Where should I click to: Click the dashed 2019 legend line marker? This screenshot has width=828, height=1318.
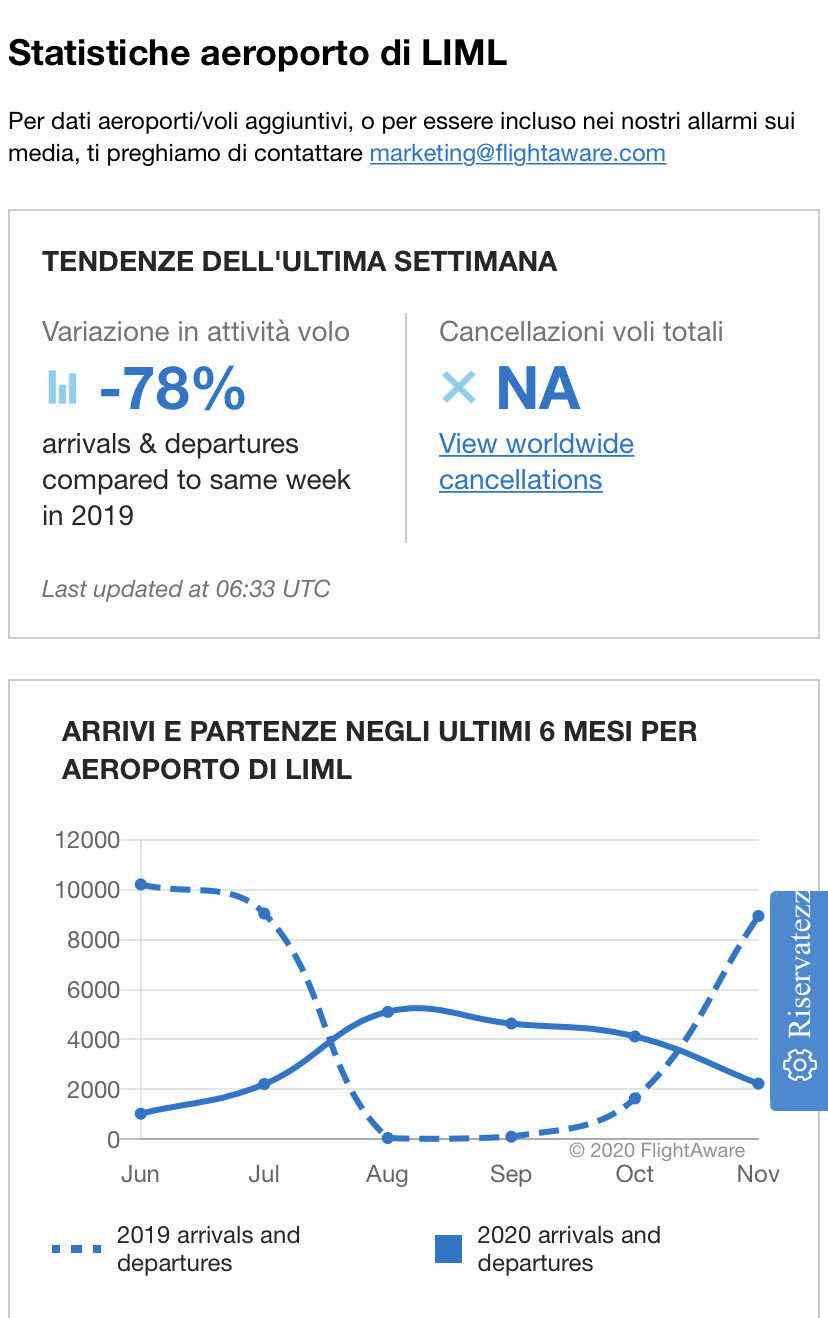77,1248
